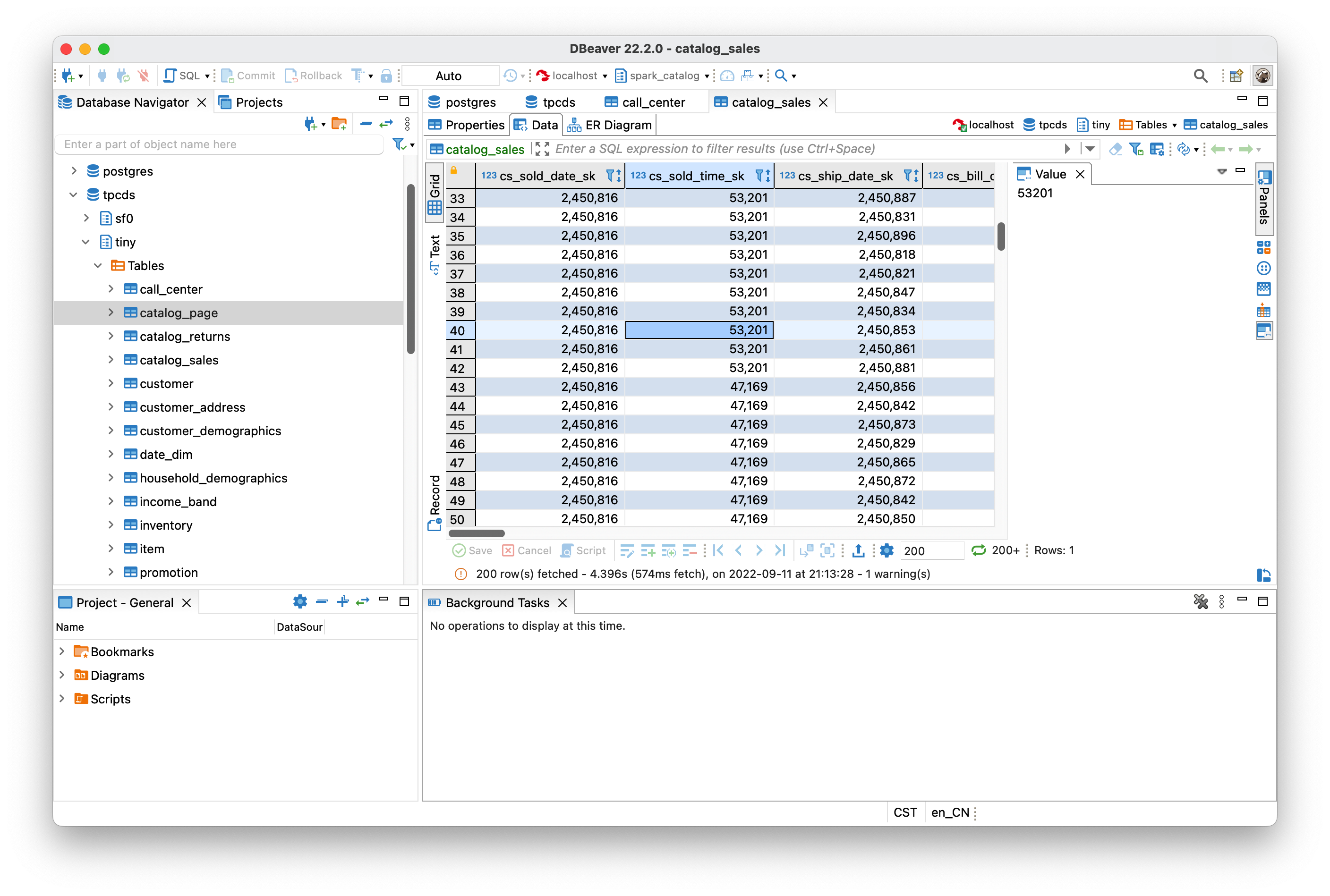This screenshot has height=896, width=1330.
Task: Click the navigator filter funnel icon
Action: (x=399, y=144)
